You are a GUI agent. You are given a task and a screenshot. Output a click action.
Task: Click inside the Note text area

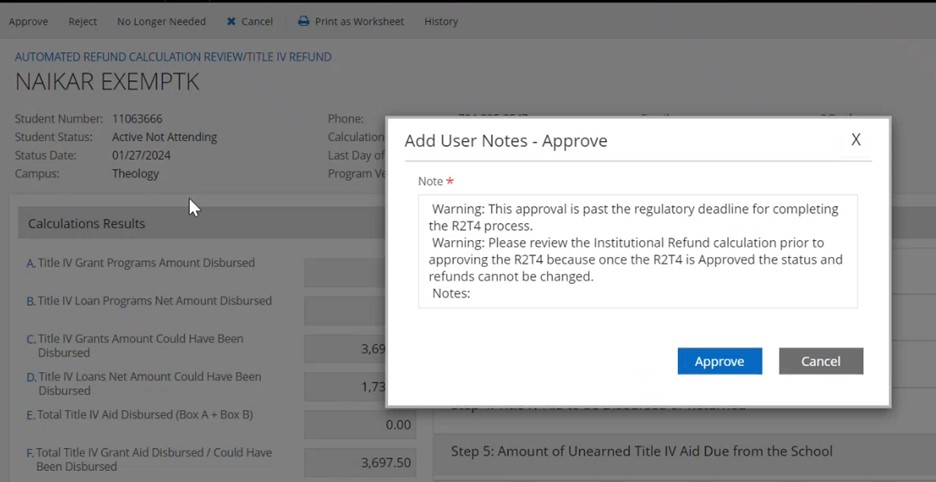[638, 251]
